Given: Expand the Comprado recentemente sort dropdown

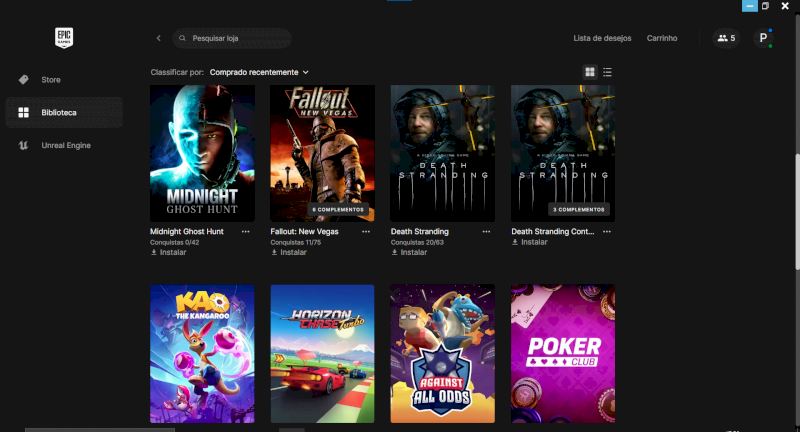Looking at the screenshot, I should pyautogui.click(x=259, y=72).
